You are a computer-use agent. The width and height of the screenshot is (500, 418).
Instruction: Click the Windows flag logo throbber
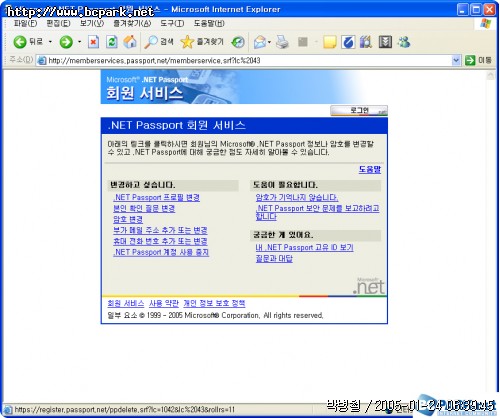tap(485, 23)
